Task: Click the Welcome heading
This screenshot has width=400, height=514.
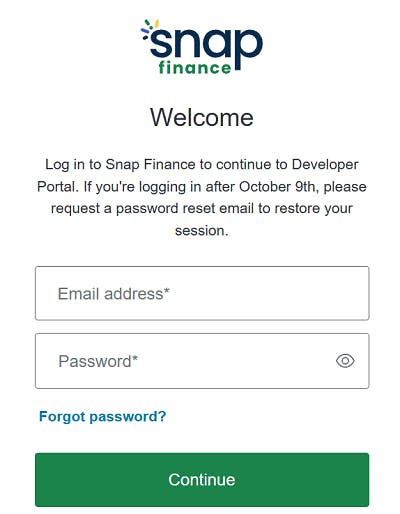Action: tap(202, 117)
